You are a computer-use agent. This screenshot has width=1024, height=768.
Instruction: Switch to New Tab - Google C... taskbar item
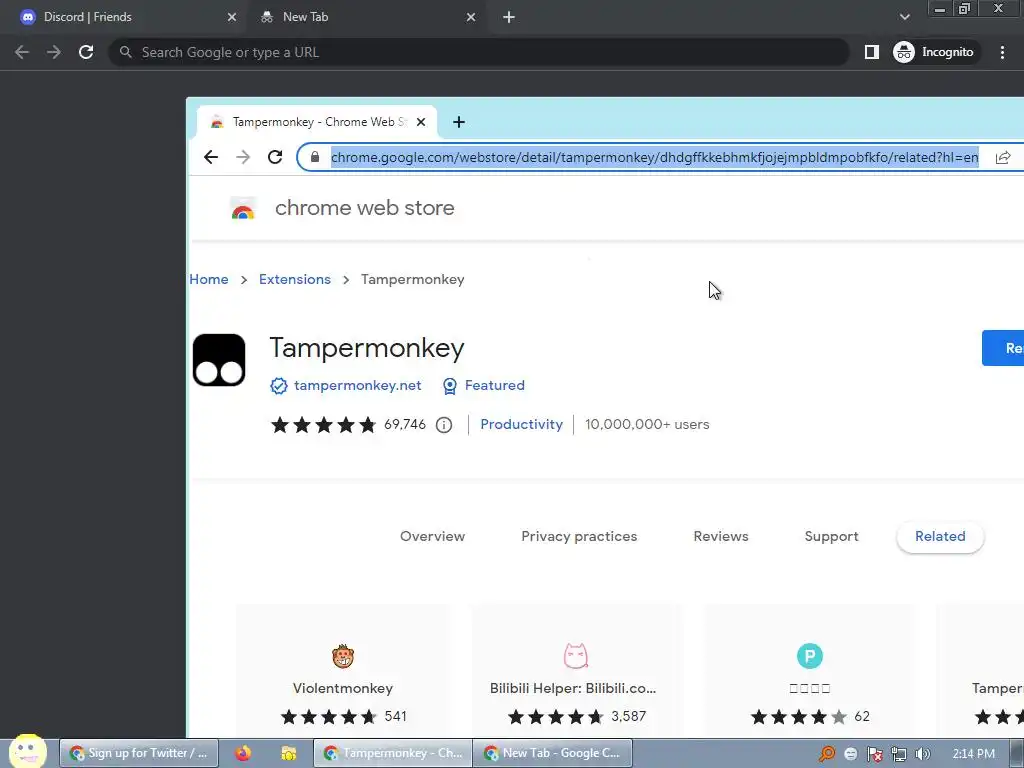(x=552, y=753)
